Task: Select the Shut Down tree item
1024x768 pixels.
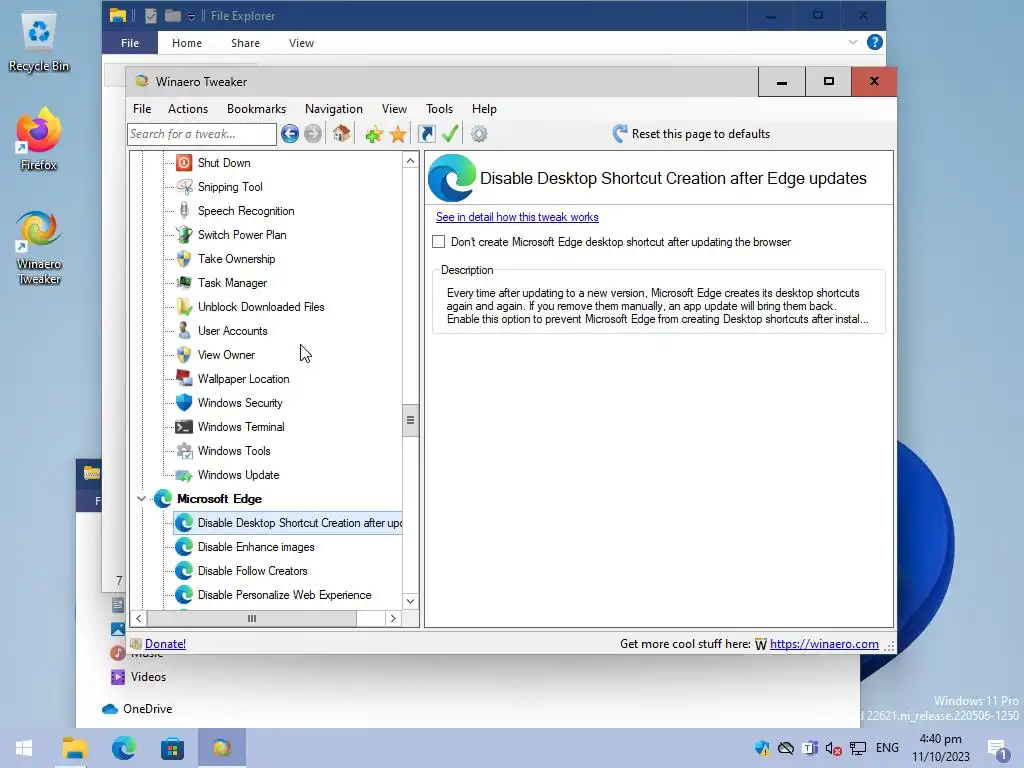Action: click(x=224, y=163)
